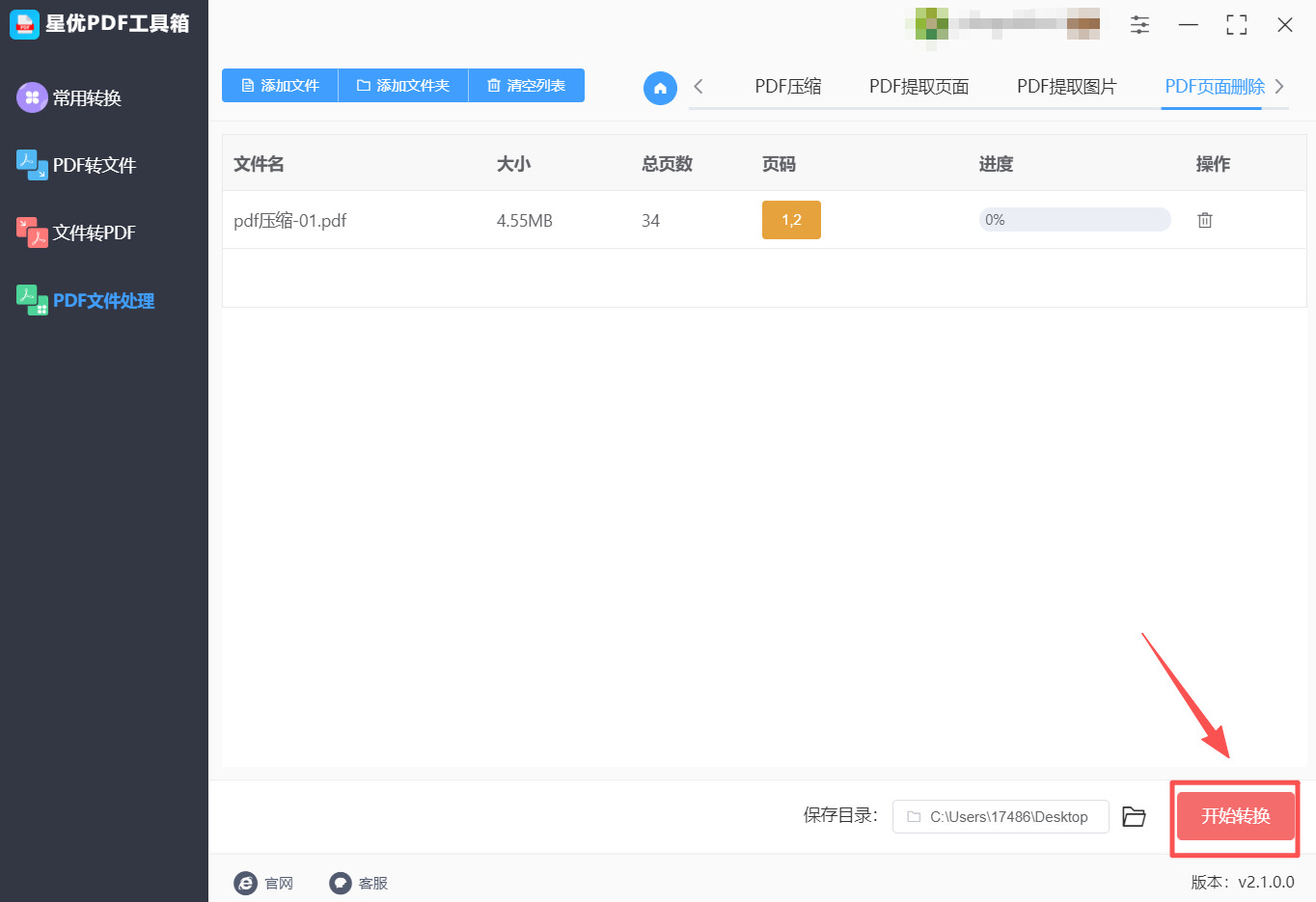
Task: Delete pdf压缩-01.pdf using the trash icon
Action: 1204,220
